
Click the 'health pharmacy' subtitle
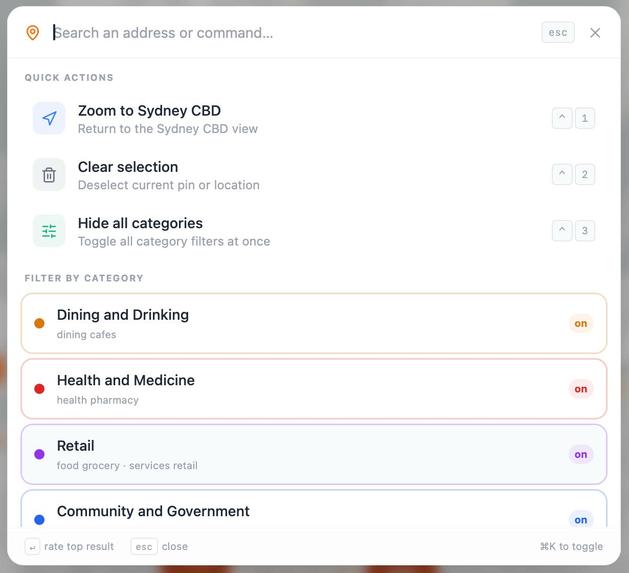97,400
